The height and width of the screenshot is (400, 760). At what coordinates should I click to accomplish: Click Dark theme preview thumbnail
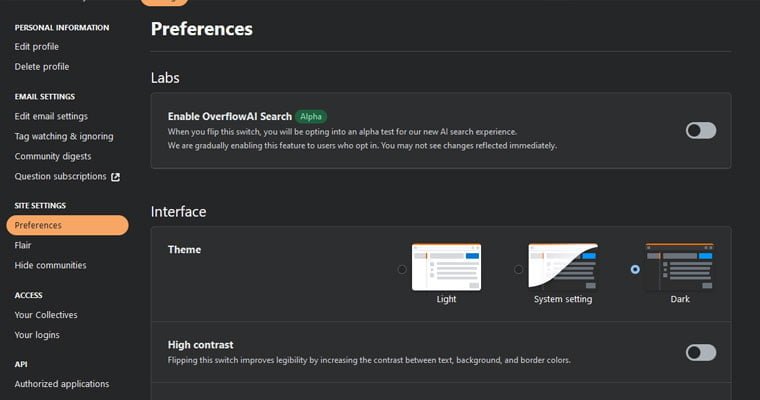[680, 267]
